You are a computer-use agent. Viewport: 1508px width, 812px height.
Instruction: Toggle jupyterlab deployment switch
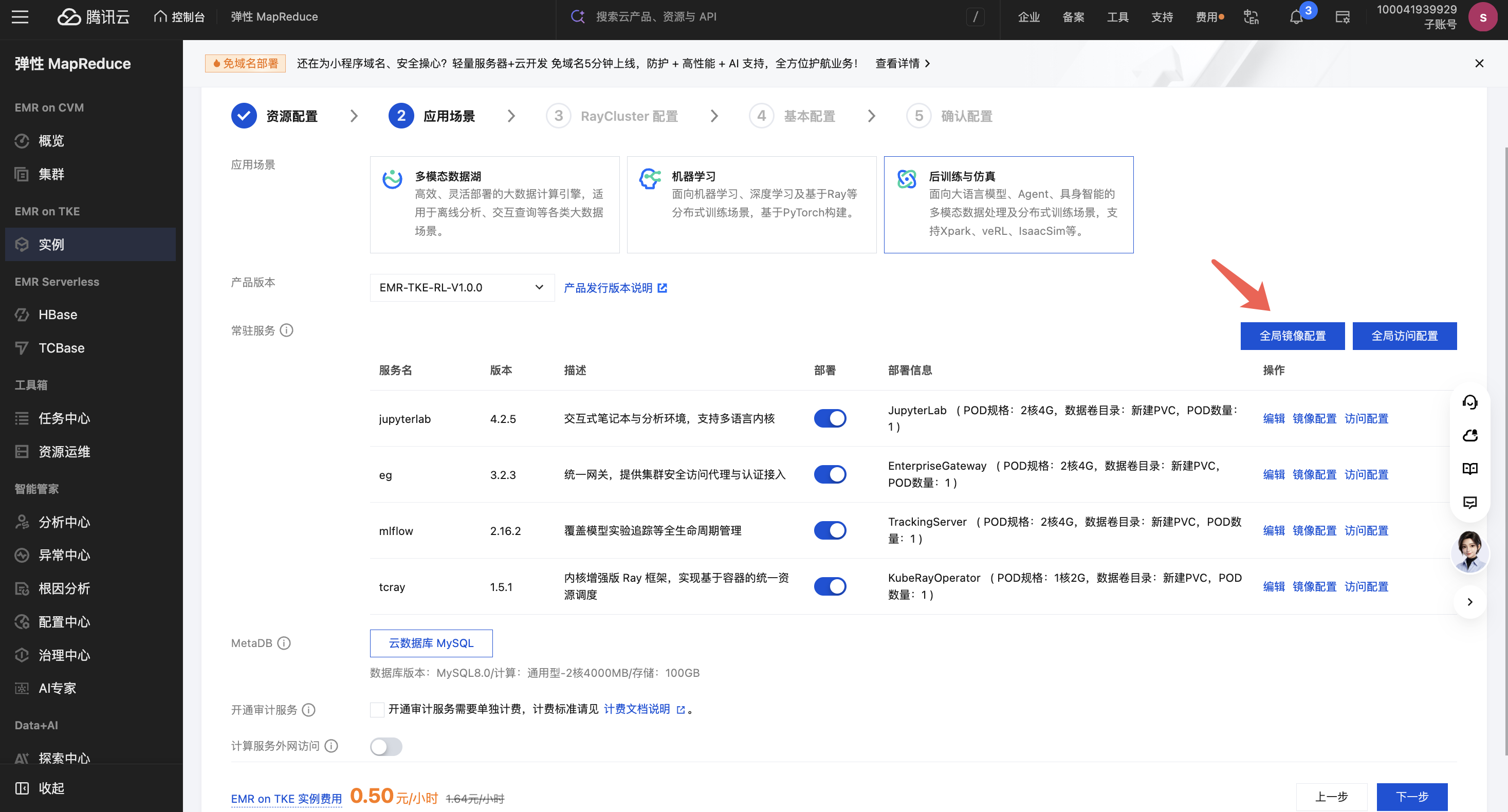pos(830,418)
